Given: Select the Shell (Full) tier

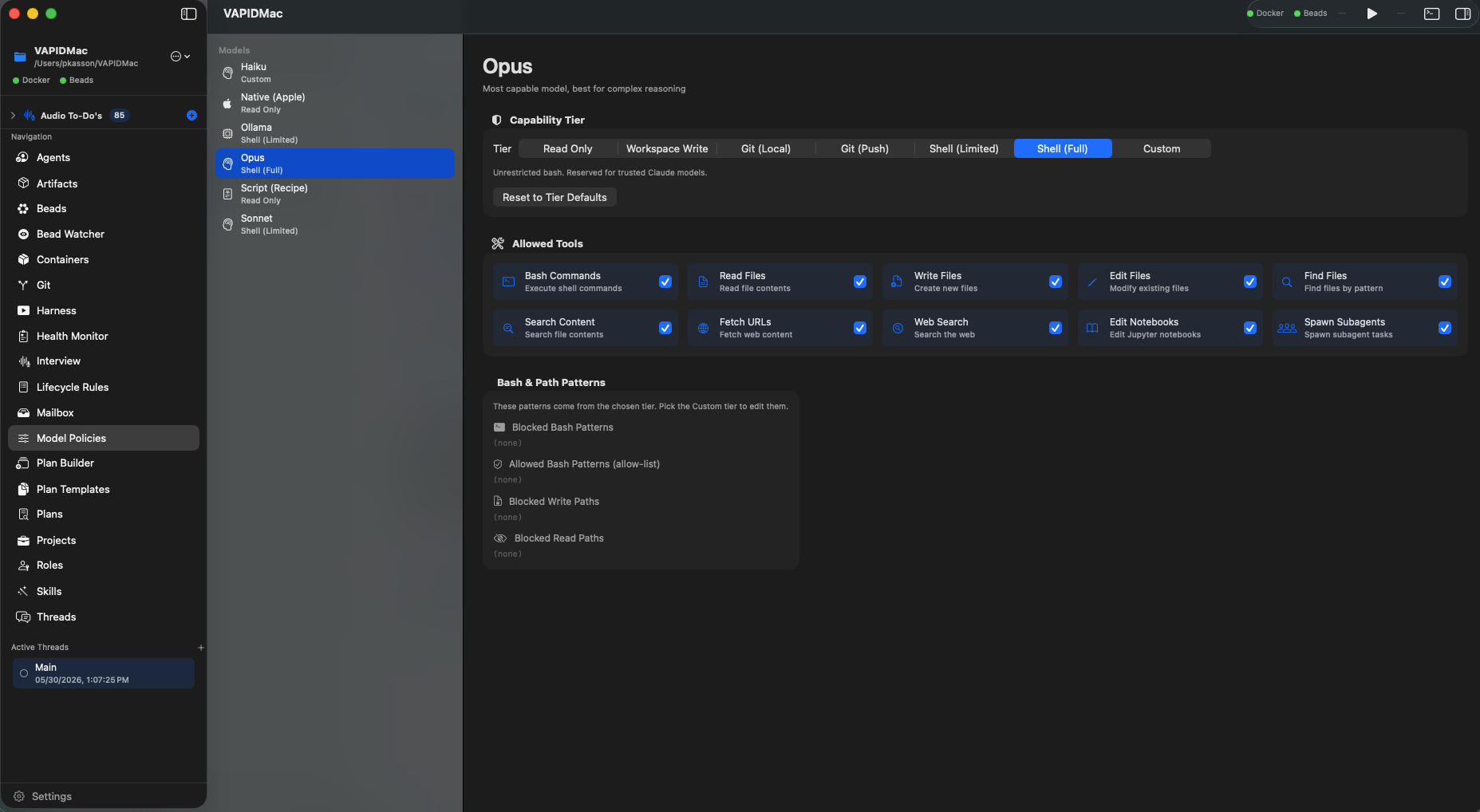Looking at the screenshot, I should [1063, 148].
